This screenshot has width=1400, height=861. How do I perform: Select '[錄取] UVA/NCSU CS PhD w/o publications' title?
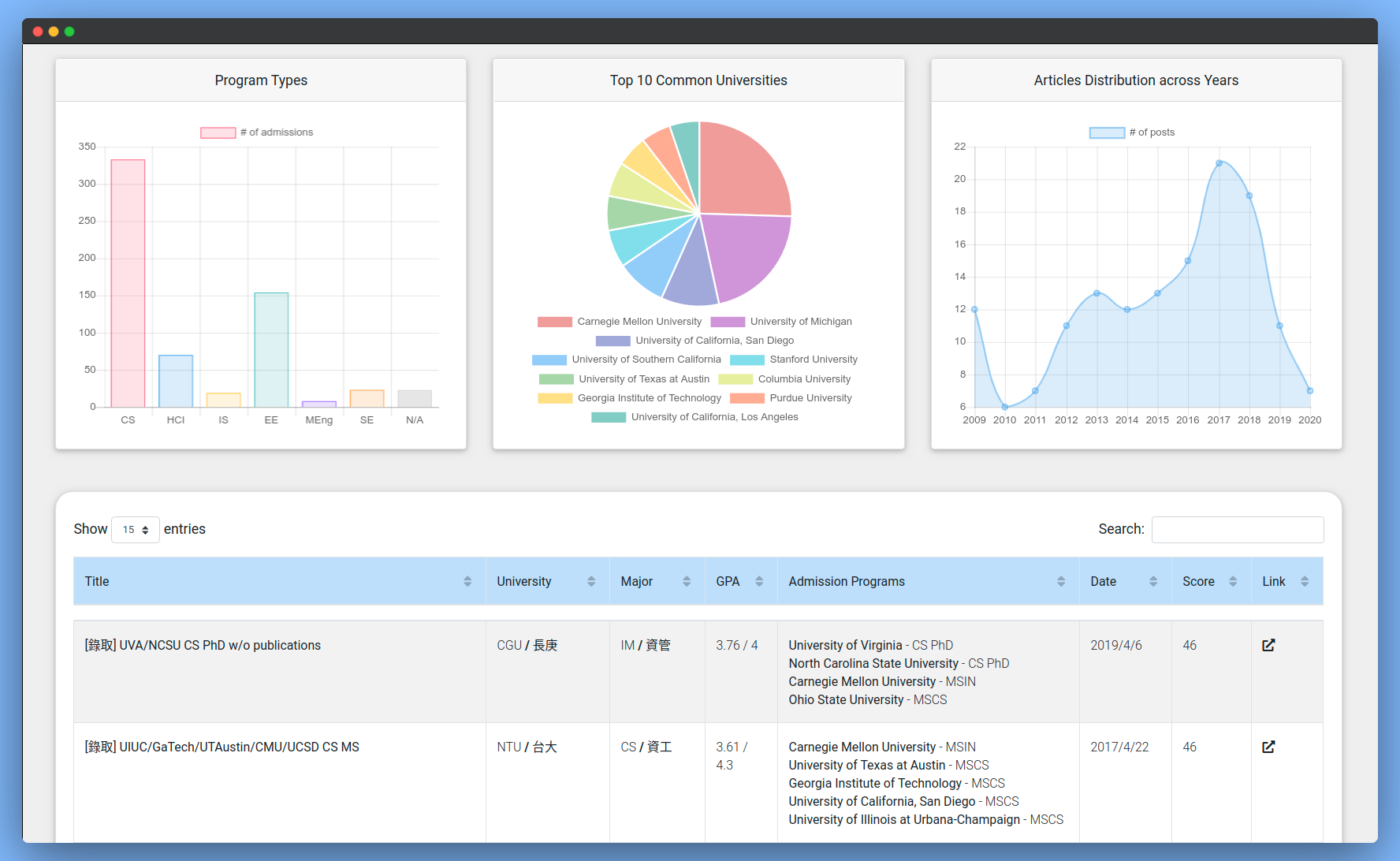click(203, 646)
